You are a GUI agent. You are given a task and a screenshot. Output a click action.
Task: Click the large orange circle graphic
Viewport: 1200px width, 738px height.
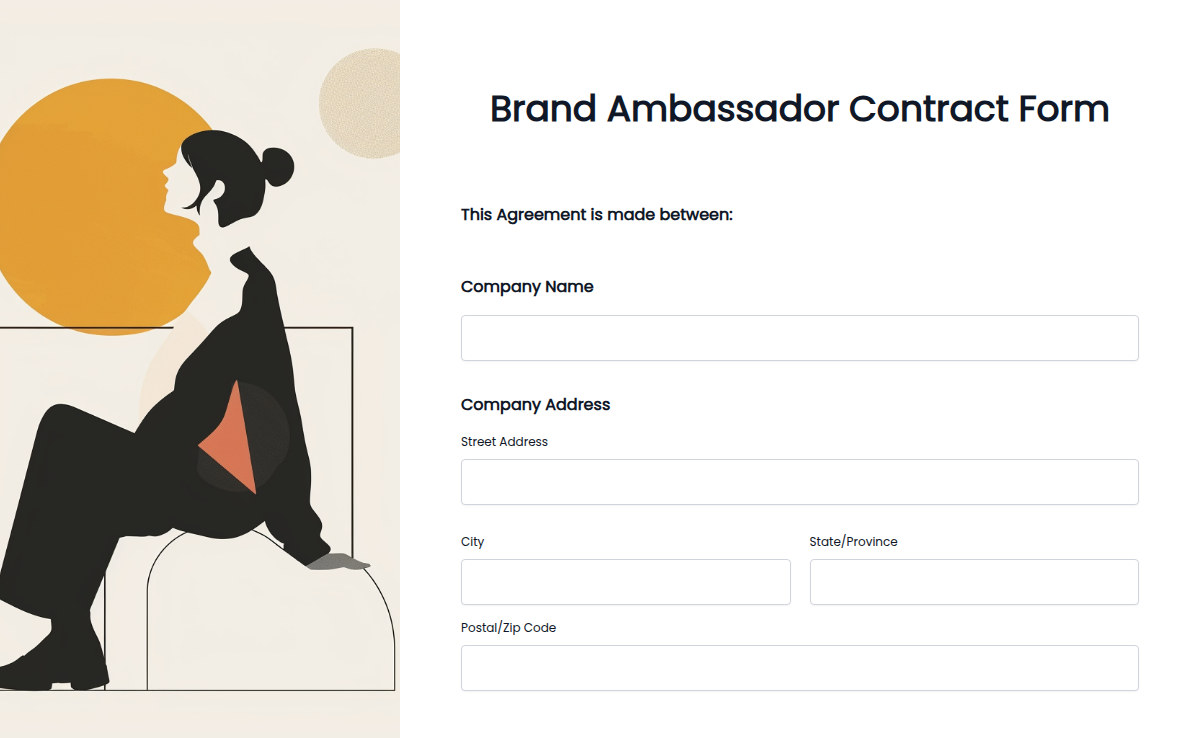(x=100, y=200)
